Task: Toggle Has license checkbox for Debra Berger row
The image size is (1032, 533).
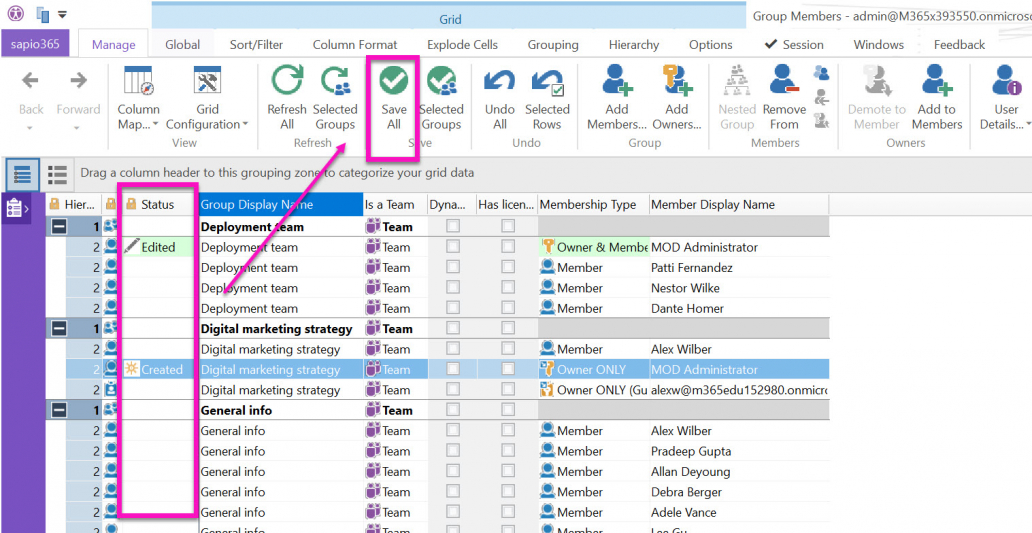Action: pos(507,492)
